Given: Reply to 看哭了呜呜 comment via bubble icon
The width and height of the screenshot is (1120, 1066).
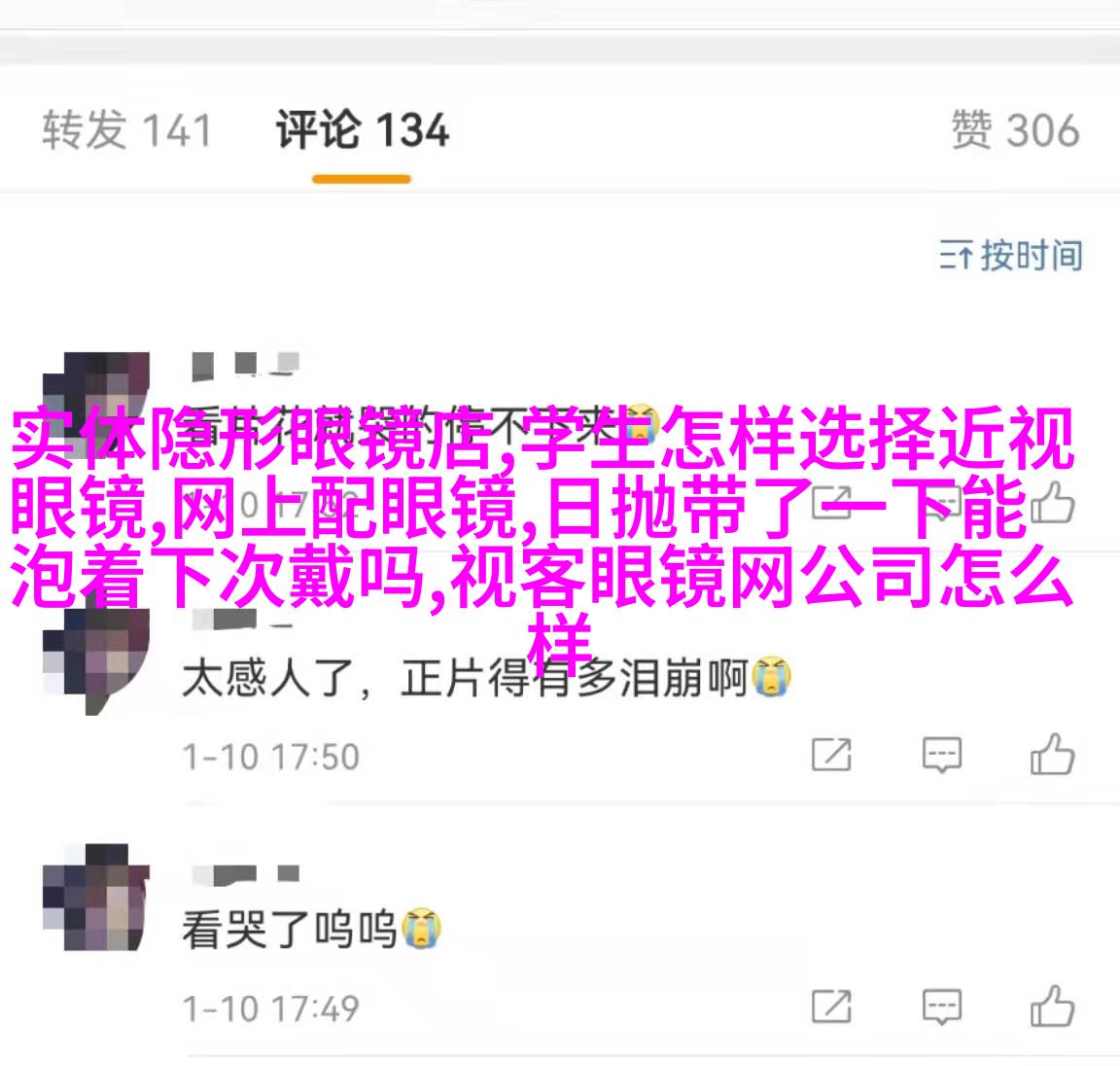Looking at the screenshot, I should tap(942, 1007).
